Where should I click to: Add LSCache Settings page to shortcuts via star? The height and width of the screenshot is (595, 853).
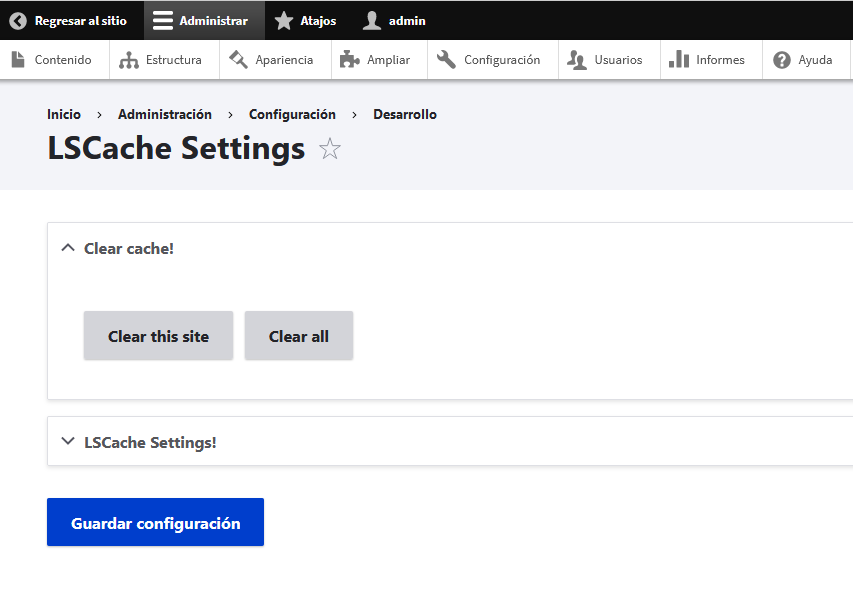tap(330, 149)
